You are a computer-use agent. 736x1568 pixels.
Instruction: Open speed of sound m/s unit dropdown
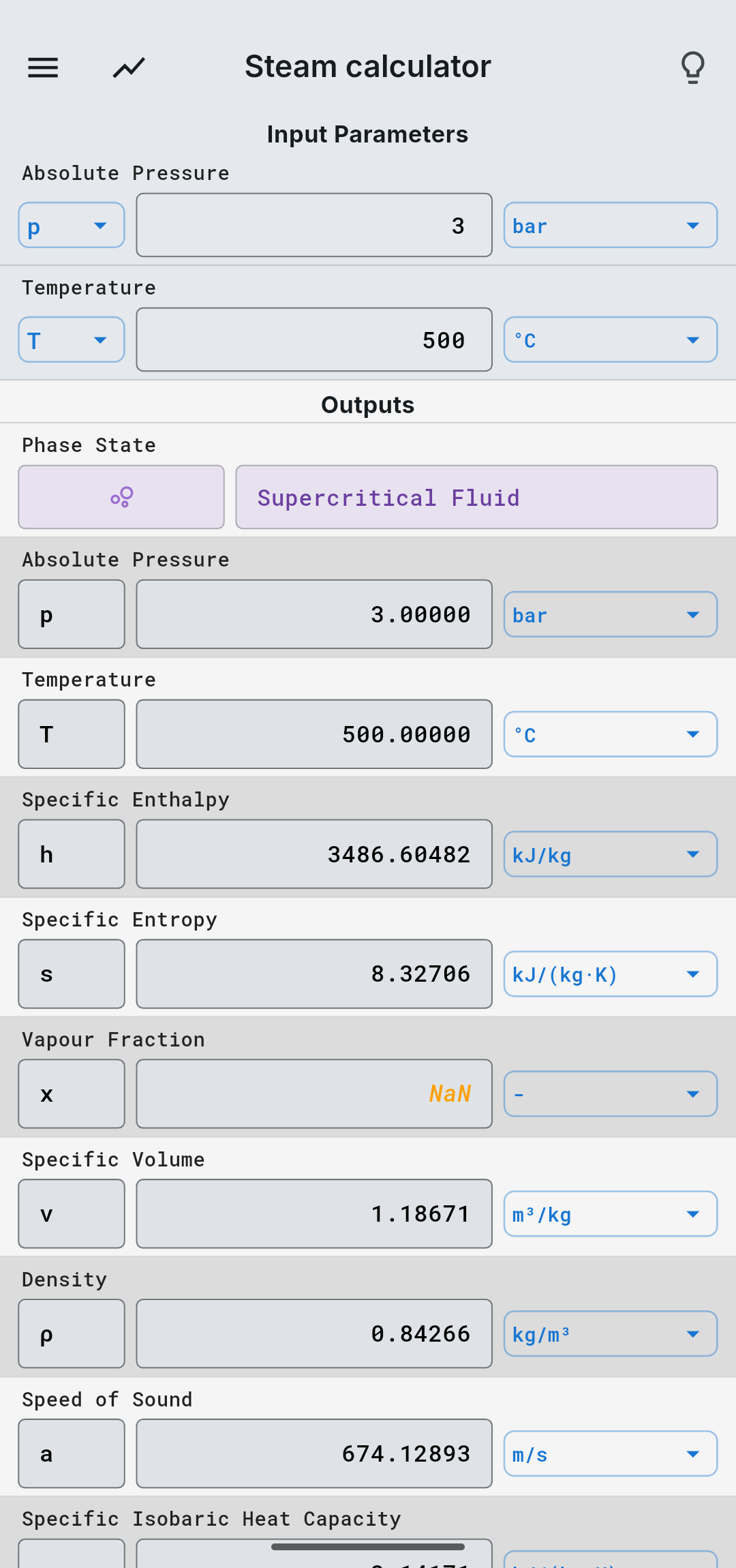611,1454
